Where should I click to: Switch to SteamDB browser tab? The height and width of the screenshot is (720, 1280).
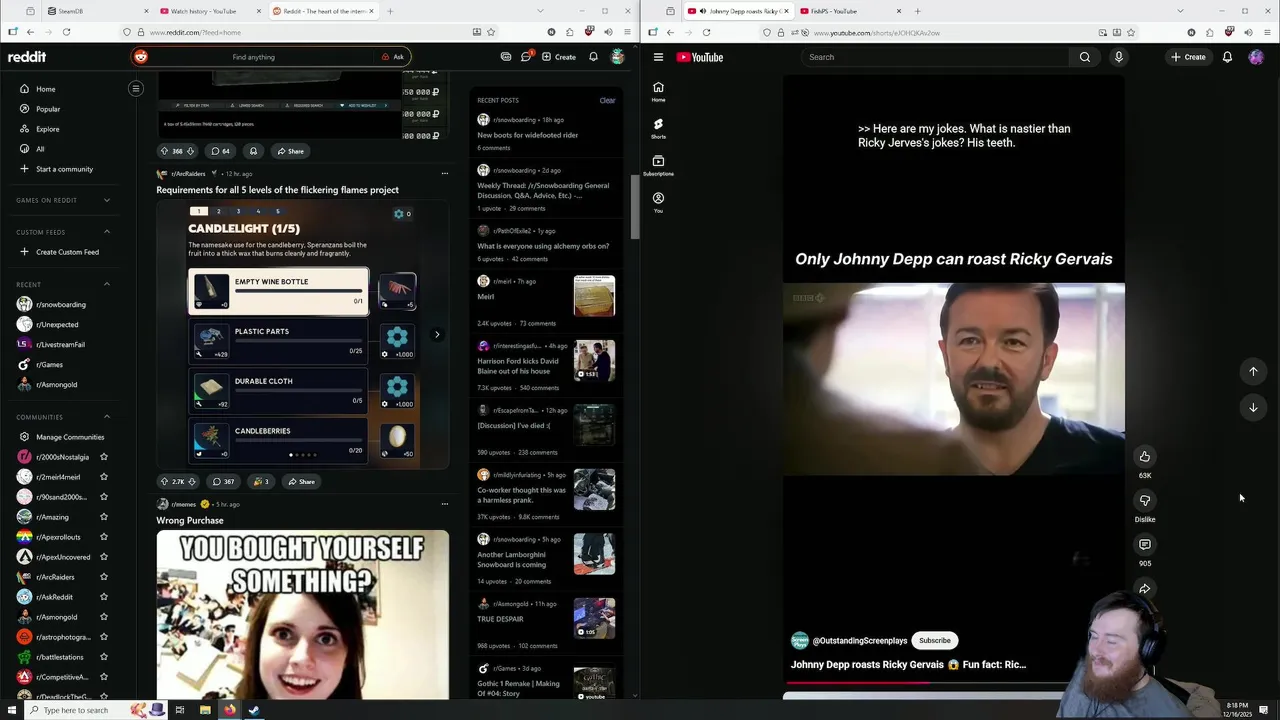pyautogui.click(x=97, y=11)
